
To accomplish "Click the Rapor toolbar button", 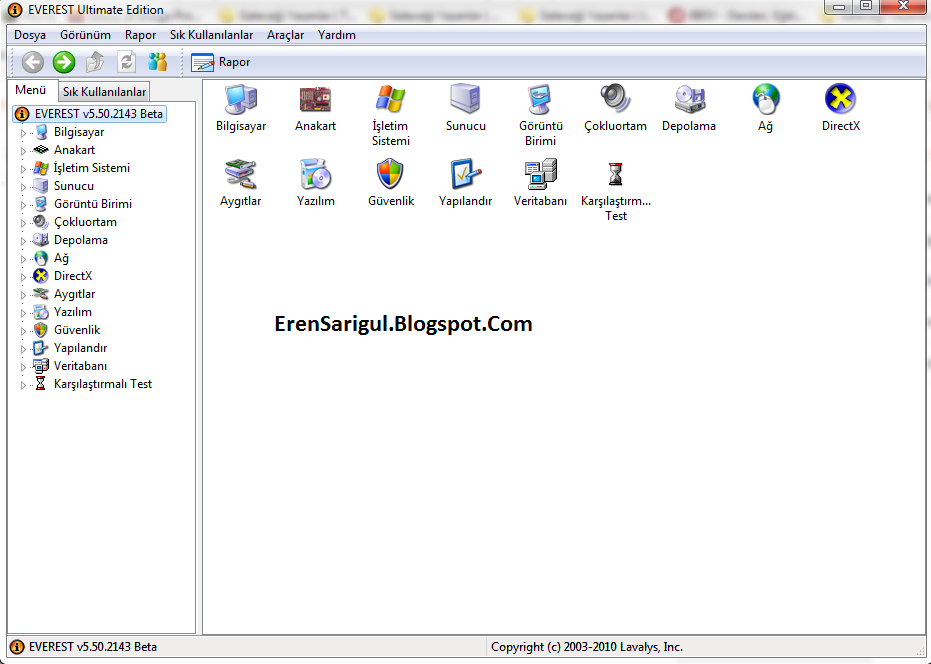I will (x=218, y=61).
